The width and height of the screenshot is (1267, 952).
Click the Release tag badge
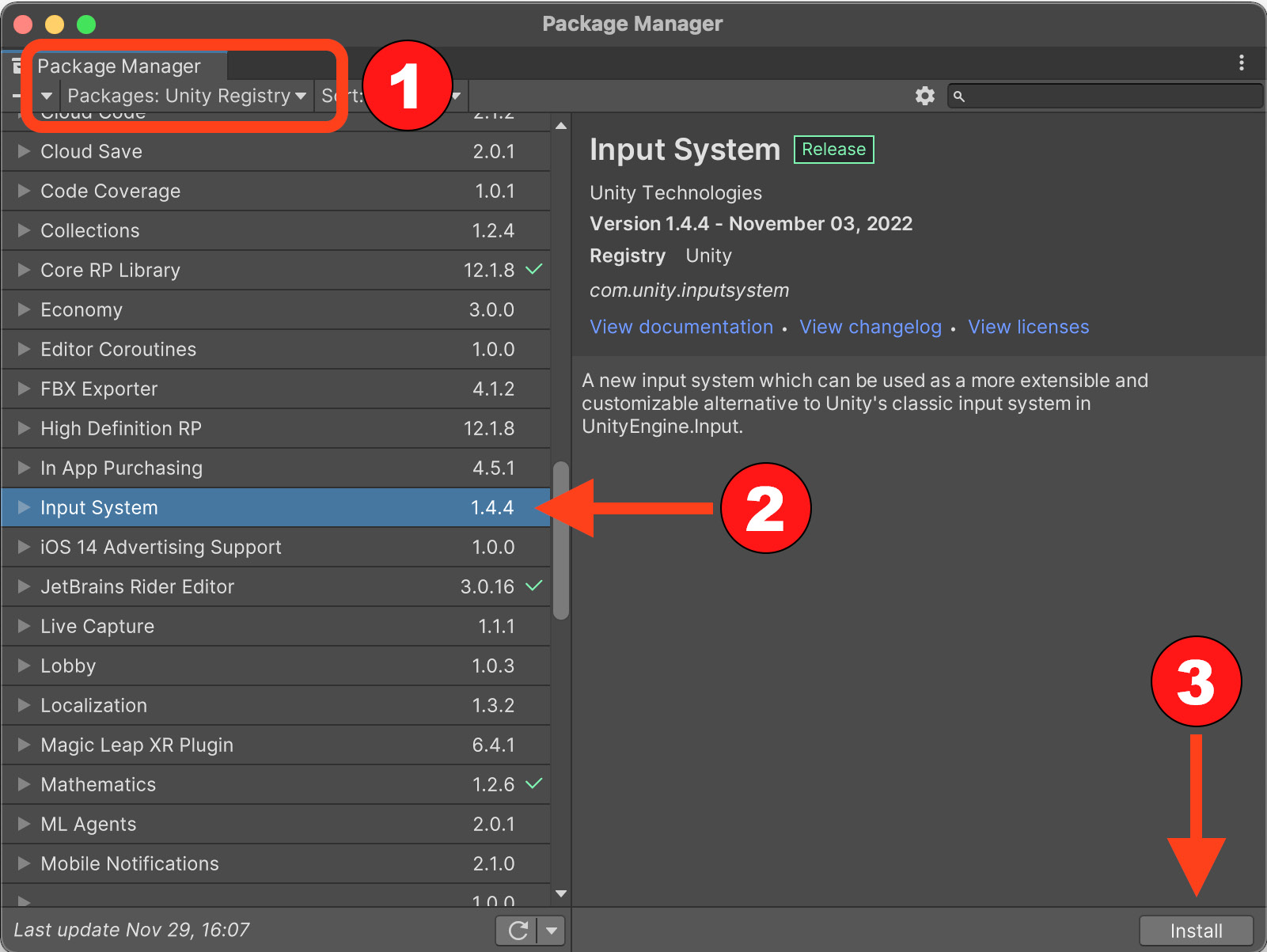833,150
